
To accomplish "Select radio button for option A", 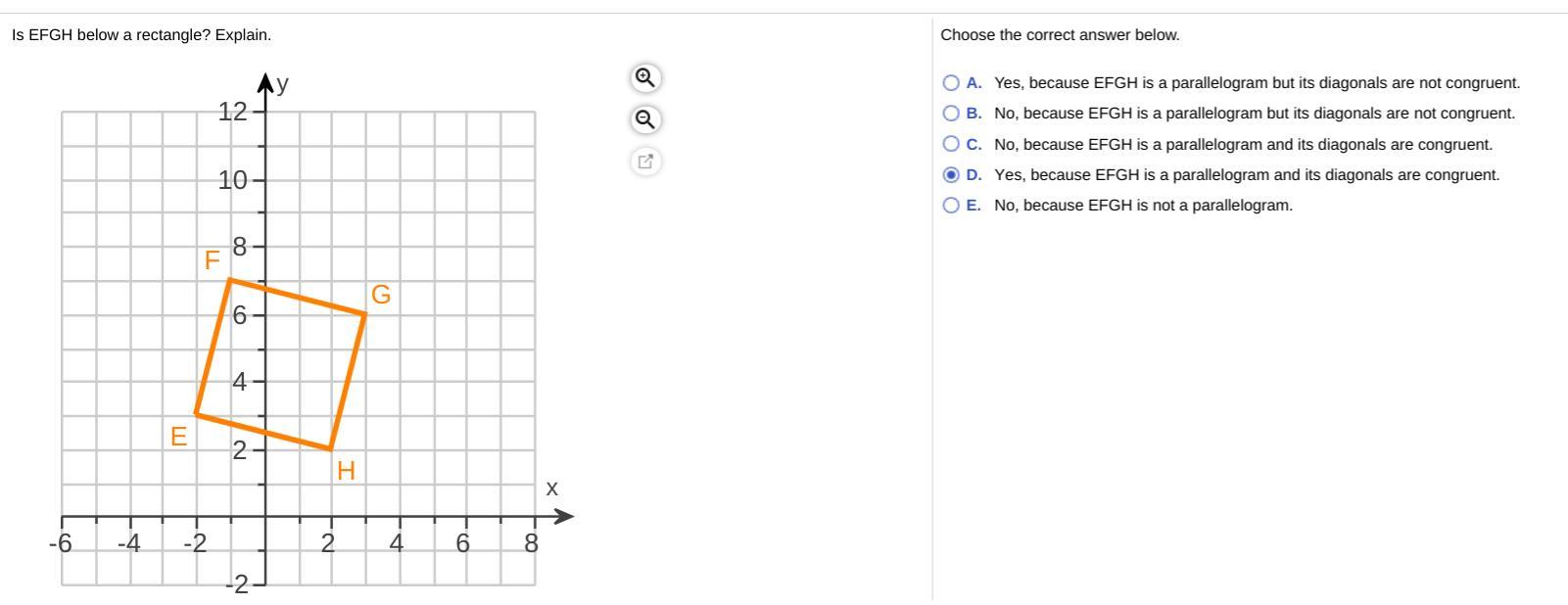I will tap(951, 83).
